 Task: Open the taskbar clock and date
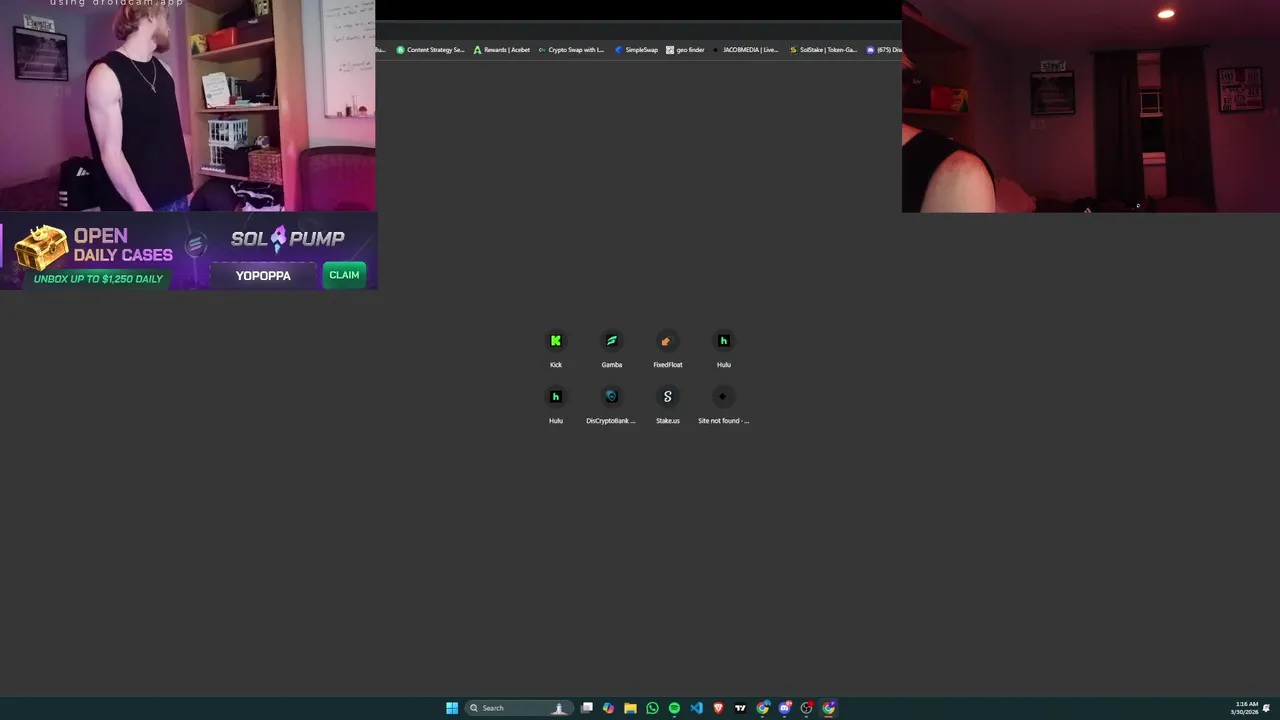pyautogui.click(x=1245, y=708)
